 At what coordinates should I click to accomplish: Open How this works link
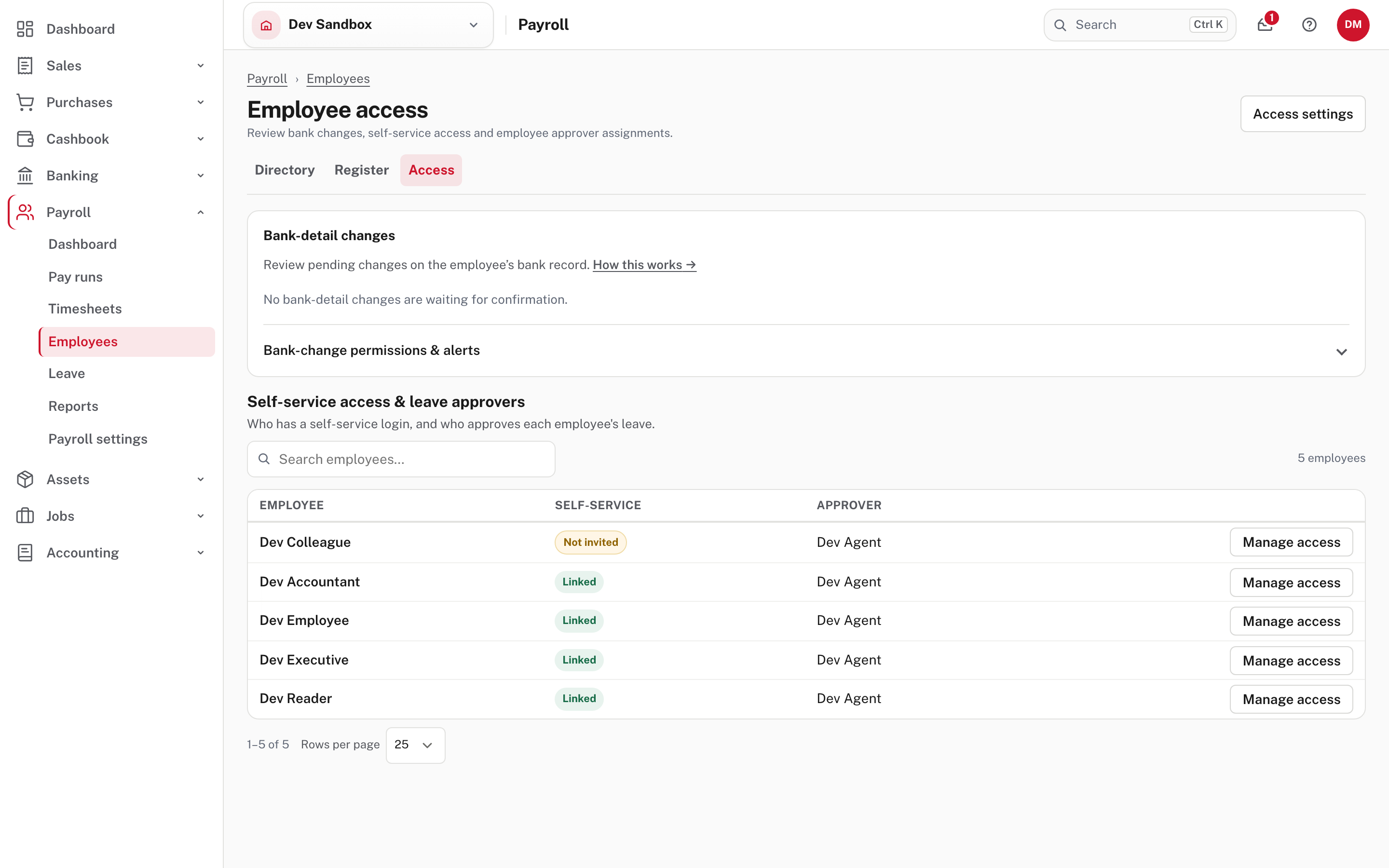click(644, 265)
